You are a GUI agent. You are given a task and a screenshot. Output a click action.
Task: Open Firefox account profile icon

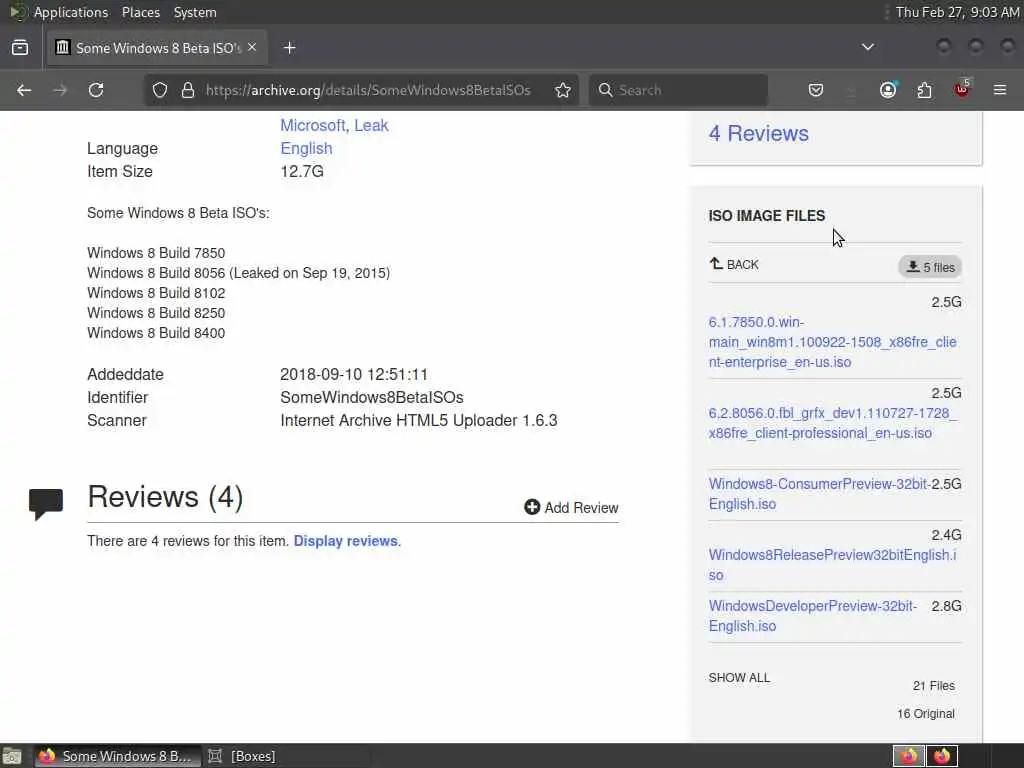click(x=888, y=90)
